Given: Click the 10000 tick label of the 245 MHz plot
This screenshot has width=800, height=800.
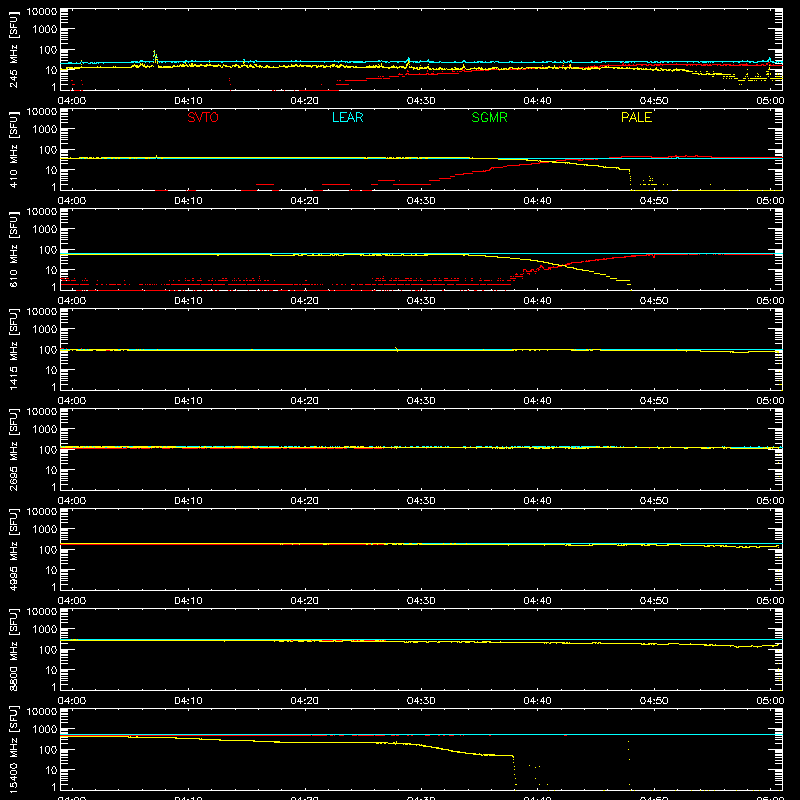Looking at the screenshot, I should point(42,12).
